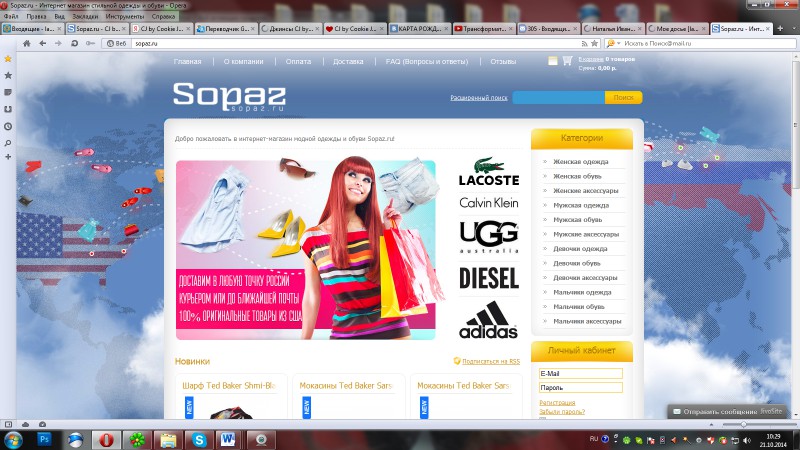Click the Diesel brand logo

click(x=489, y=278)
